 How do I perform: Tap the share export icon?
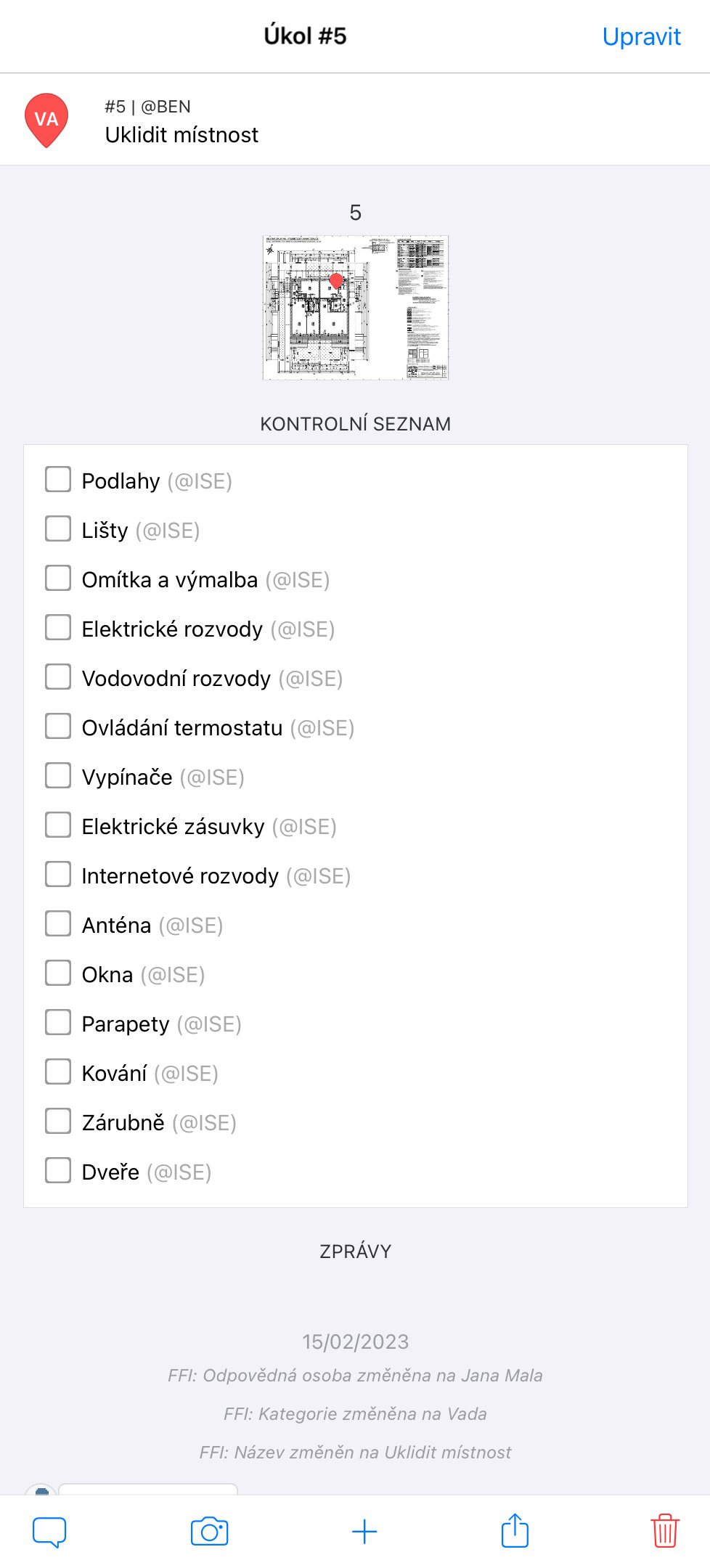coord(515,1530)
